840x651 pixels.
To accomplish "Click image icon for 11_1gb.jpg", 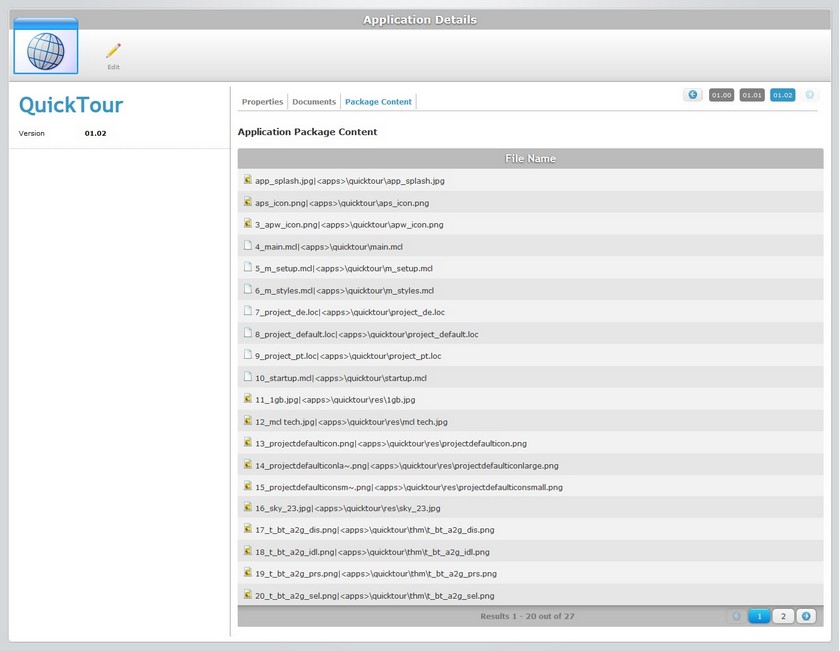I will 248,398.
